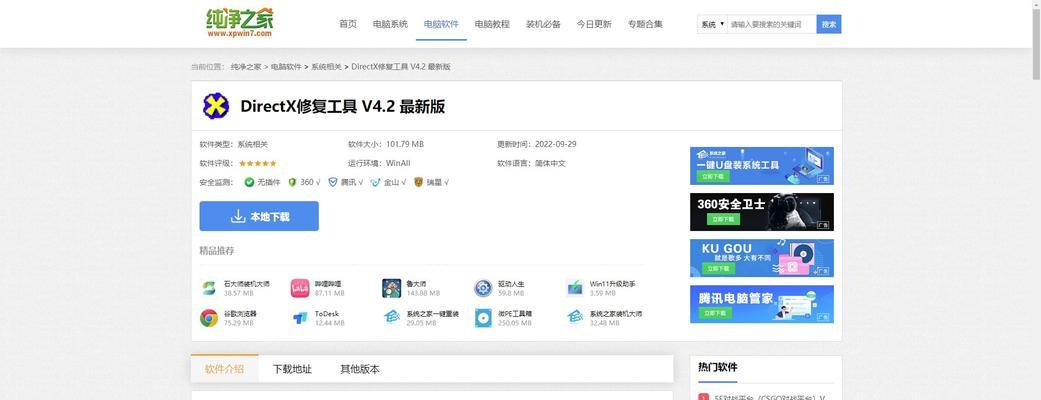1041x400 pixels.
Task: Click the 石大师装机大师 name link
Action: (x=247, y=284)
